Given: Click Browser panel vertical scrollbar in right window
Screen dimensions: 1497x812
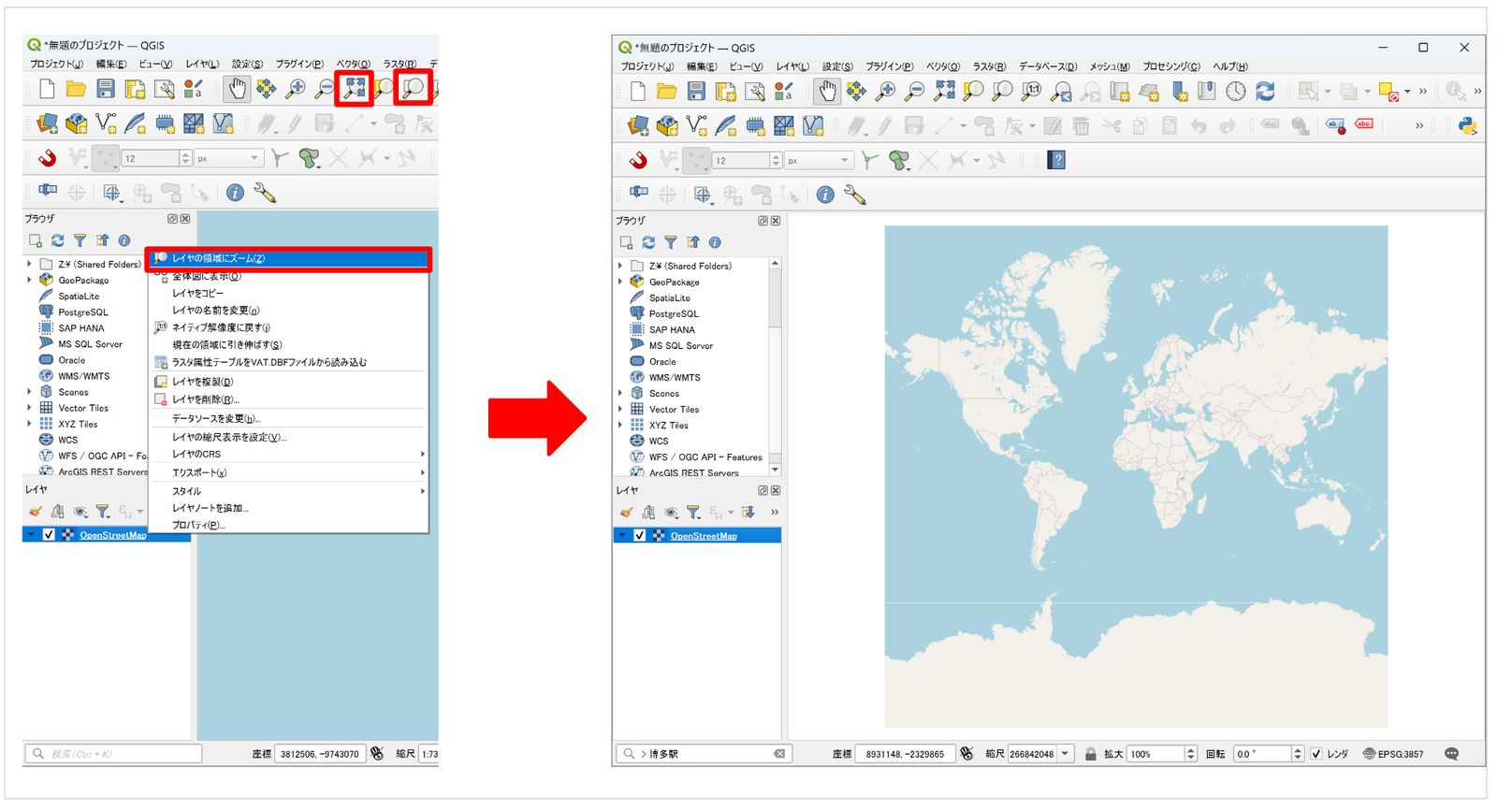Looking at the screenshot, I should pyautogui.click(x=775, y=367).
